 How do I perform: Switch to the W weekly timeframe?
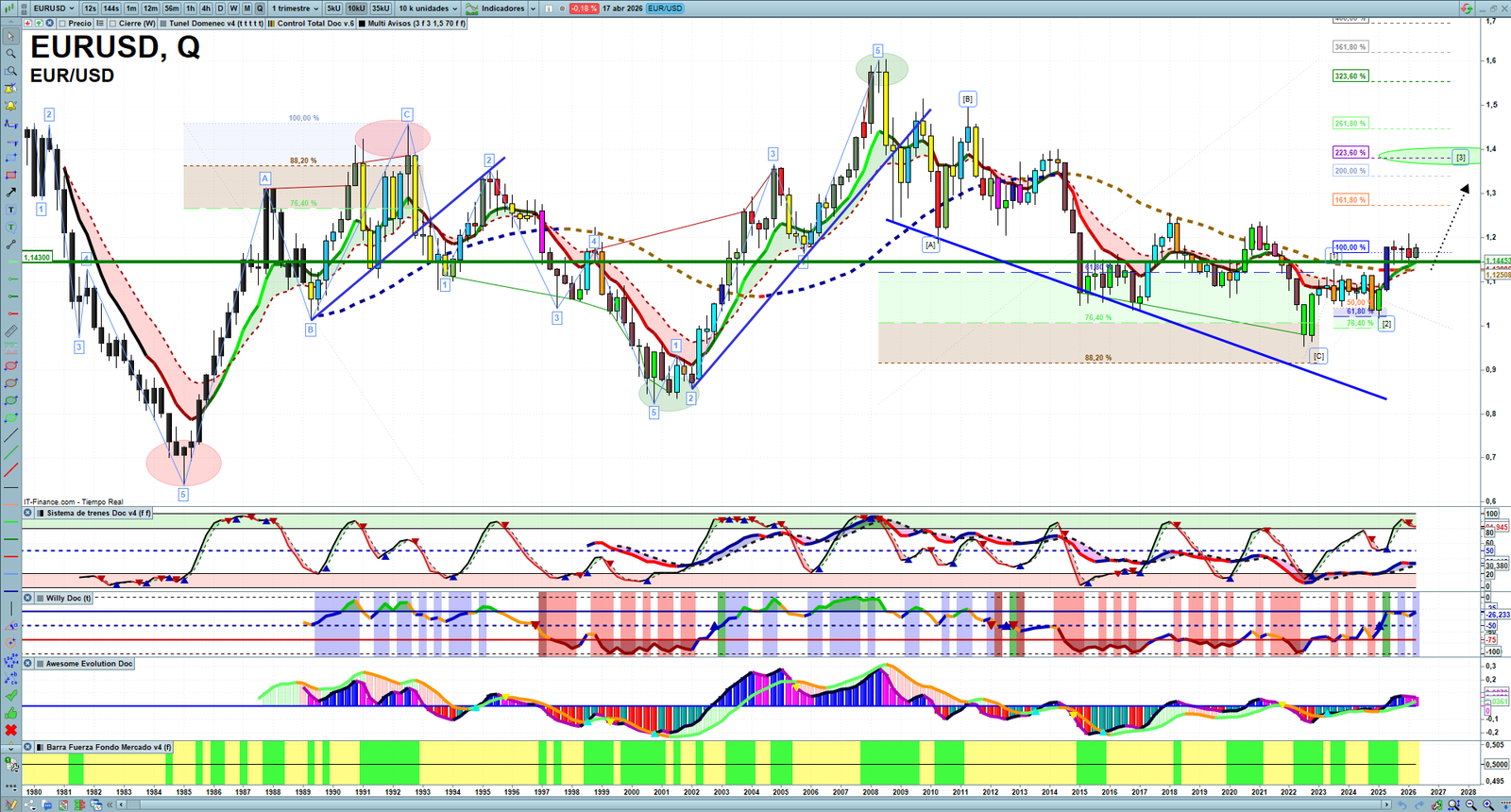(233, 8)
